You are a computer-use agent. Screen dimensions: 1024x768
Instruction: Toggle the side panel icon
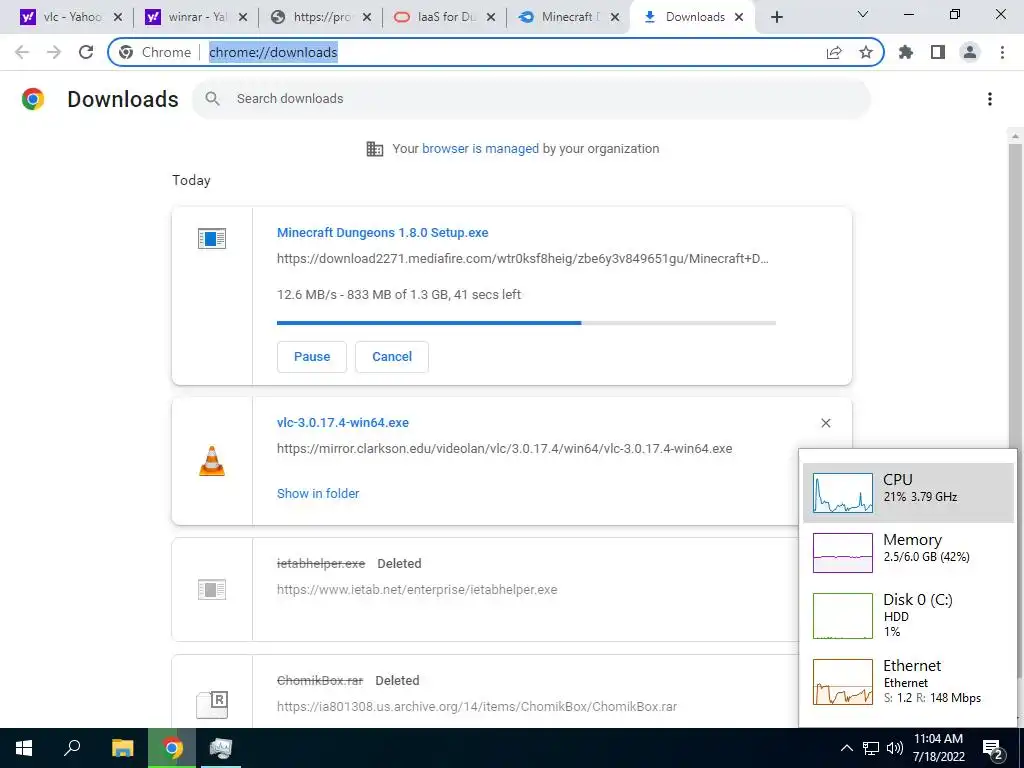938,52
